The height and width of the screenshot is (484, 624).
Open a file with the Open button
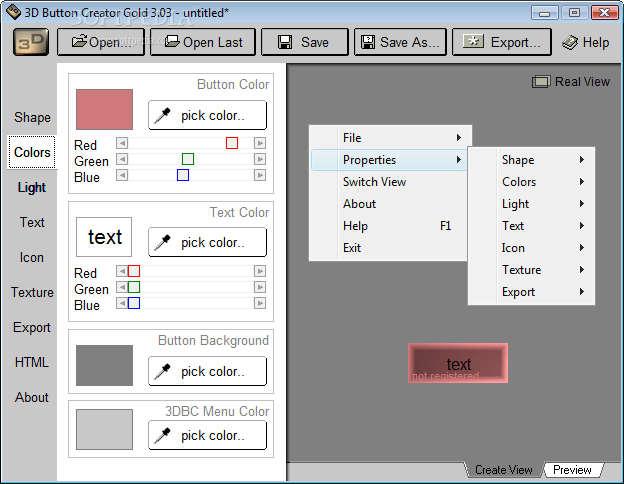pos(101,42)
